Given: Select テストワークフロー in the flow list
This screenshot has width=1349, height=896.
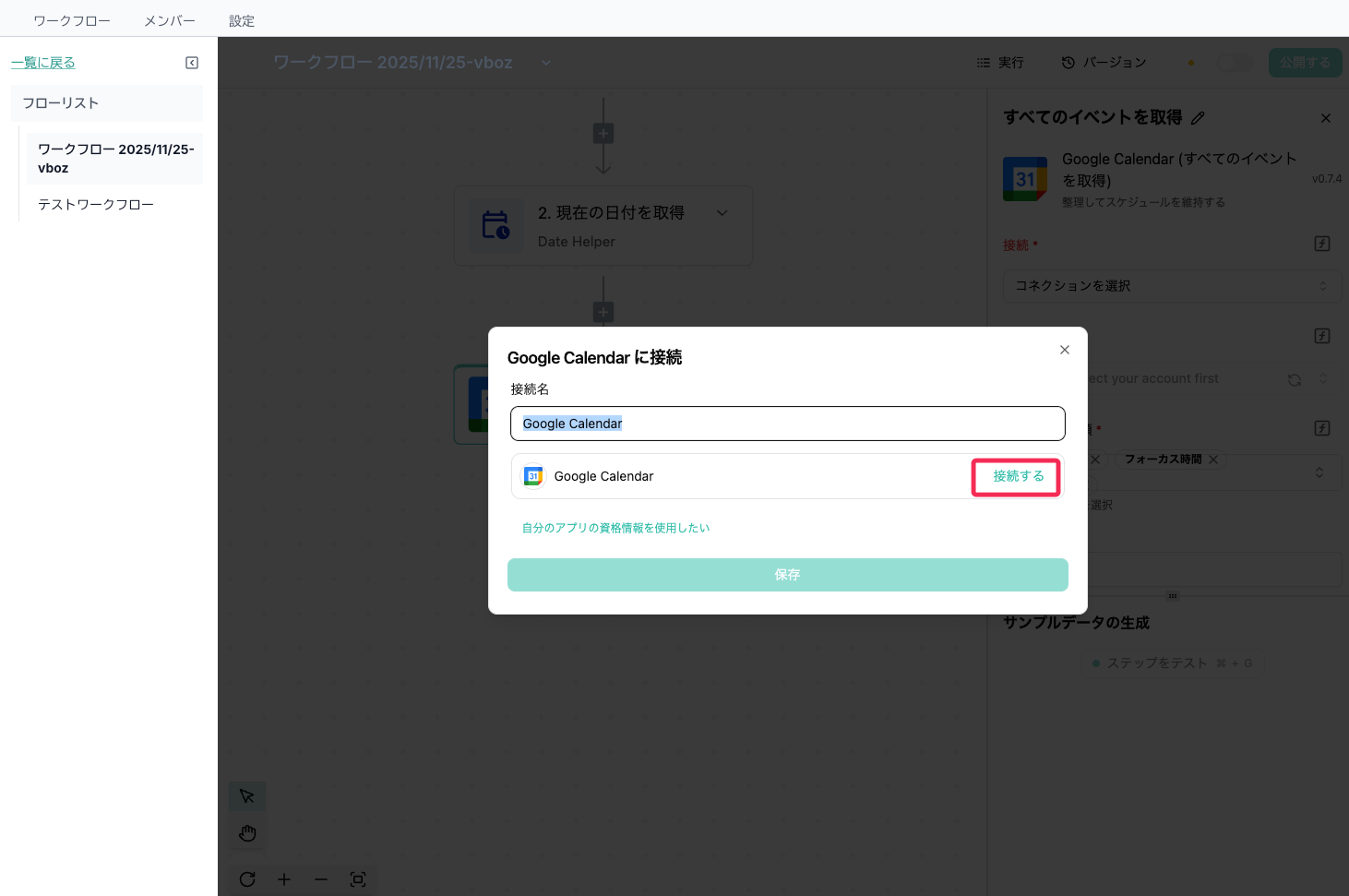Looking at the screenshot, I should [96, 205].
